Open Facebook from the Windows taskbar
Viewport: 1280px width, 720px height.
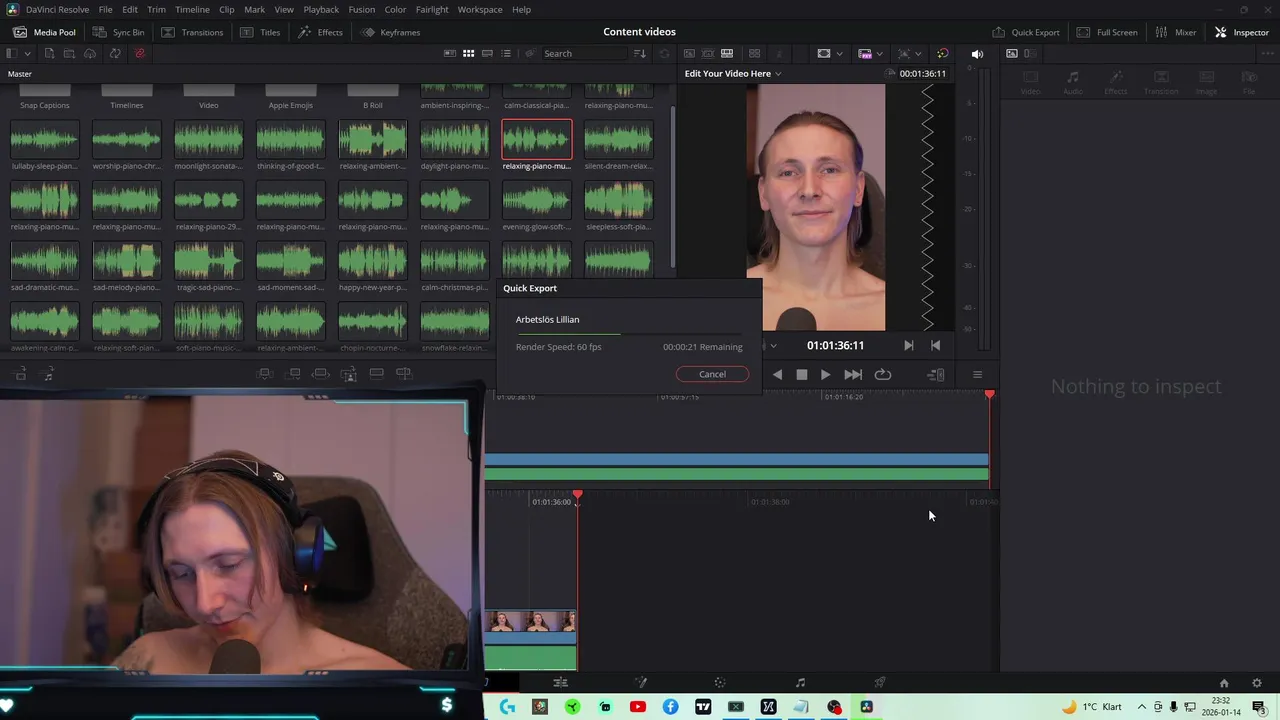[x=670, y=707]
